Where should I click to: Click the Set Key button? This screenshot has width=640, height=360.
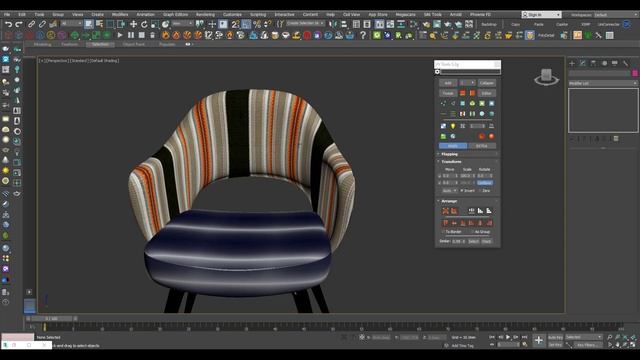click(x=555, y=345)
